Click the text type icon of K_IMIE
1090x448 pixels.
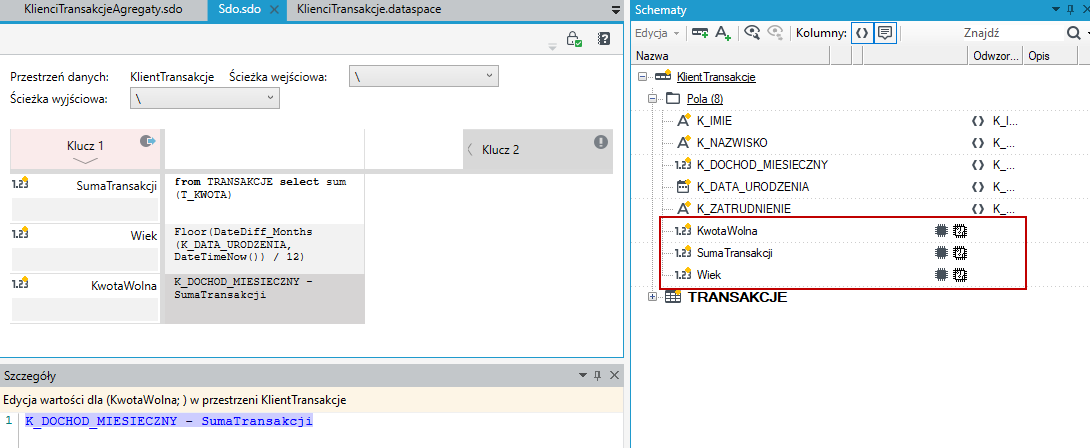click(x=683, y=120)
